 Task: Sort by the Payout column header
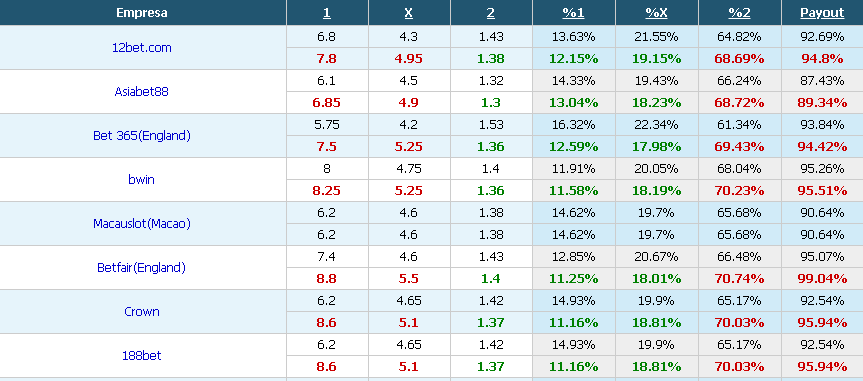click(x=822, y=13)
